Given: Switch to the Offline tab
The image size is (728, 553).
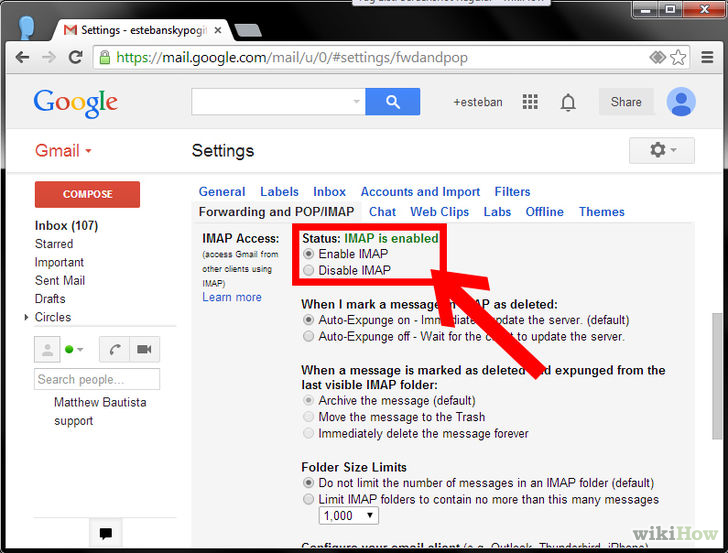Looking at the screenshot, I should coord(545,212).
